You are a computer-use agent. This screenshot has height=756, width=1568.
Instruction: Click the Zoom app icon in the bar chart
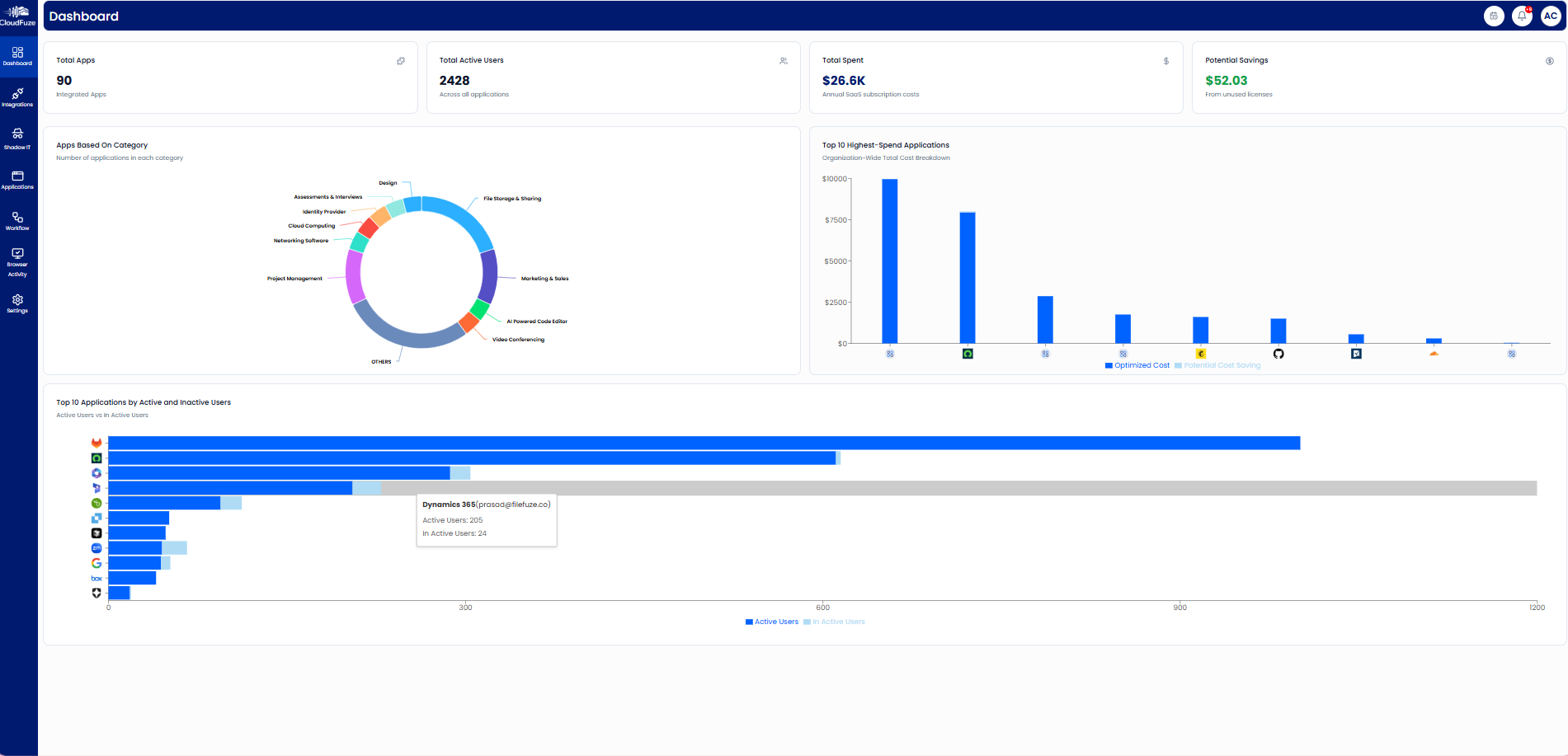[x=97, y=547]
